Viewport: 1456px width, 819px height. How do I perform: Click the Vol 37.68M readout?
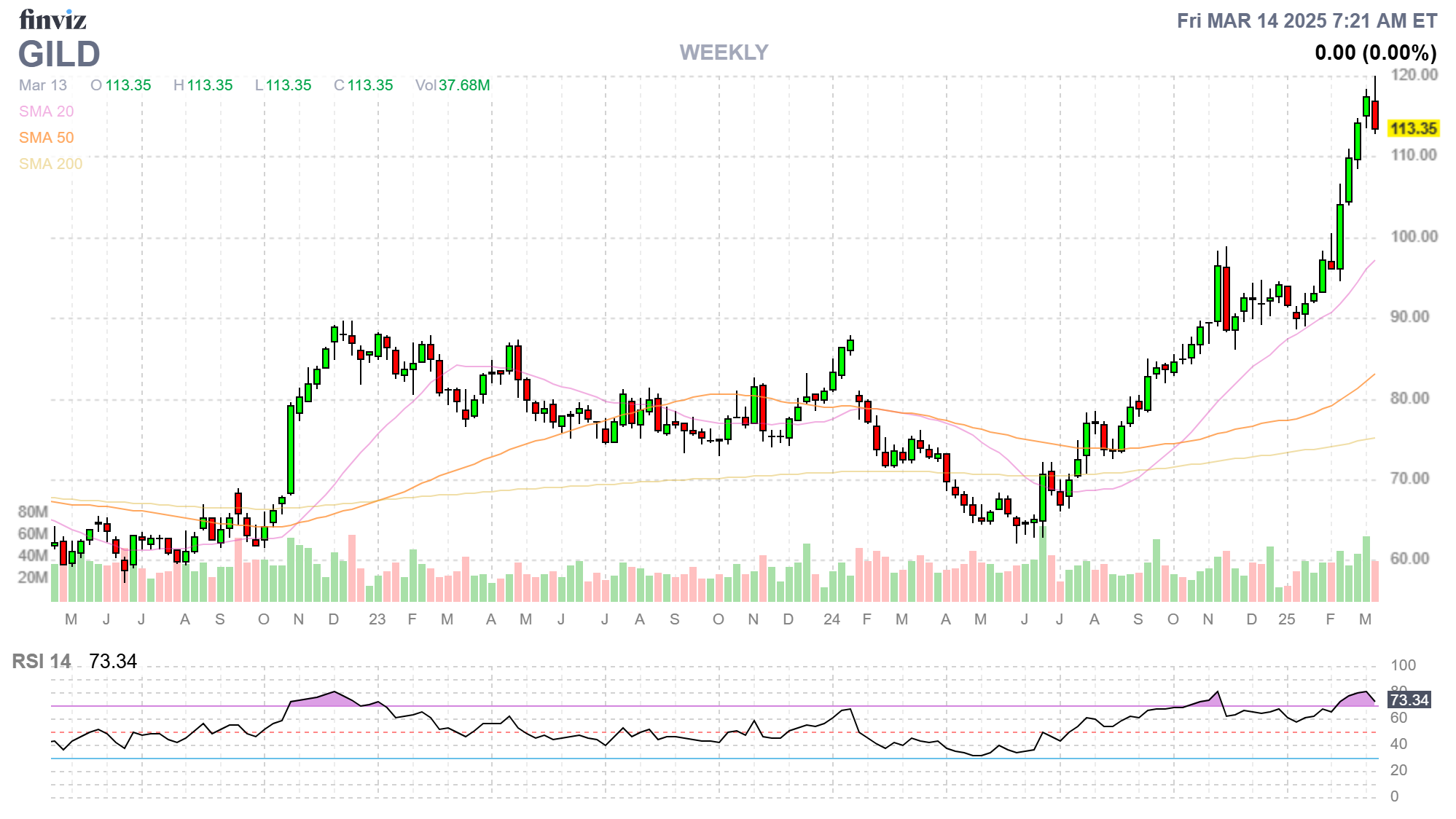[x=453, y=85]
